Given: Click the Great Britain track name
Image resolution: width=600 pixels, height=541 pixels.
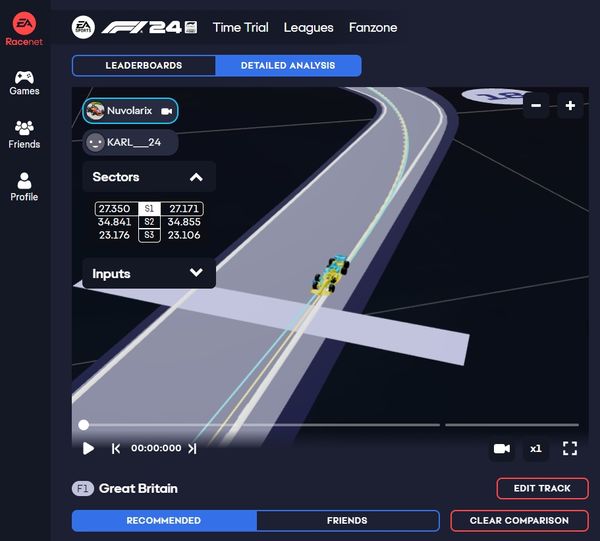Looking at the screenshot, I should pyautogui.click(x=138, y=489).
